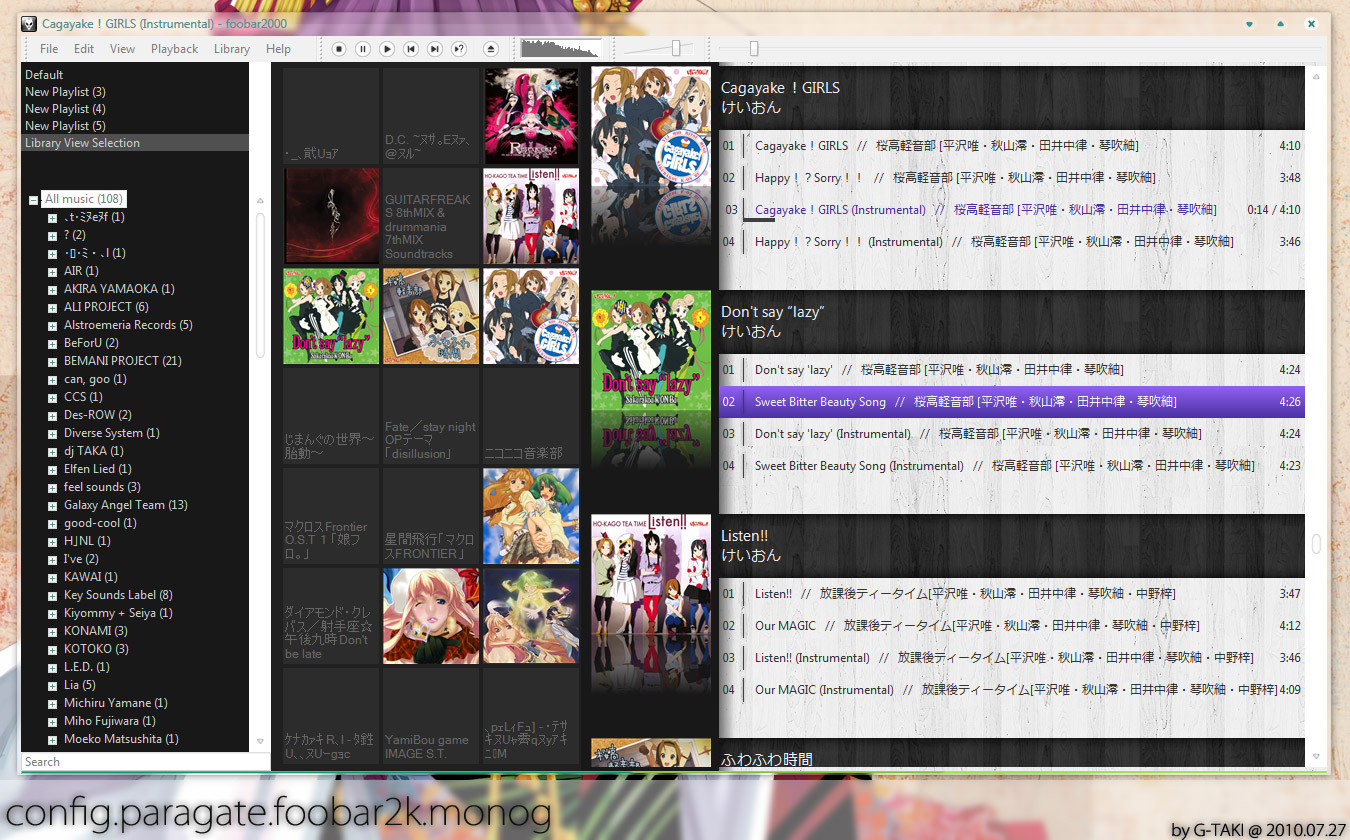Start playback with the play button
This screenshot has height=840, width=1350.
pos(387,48)
